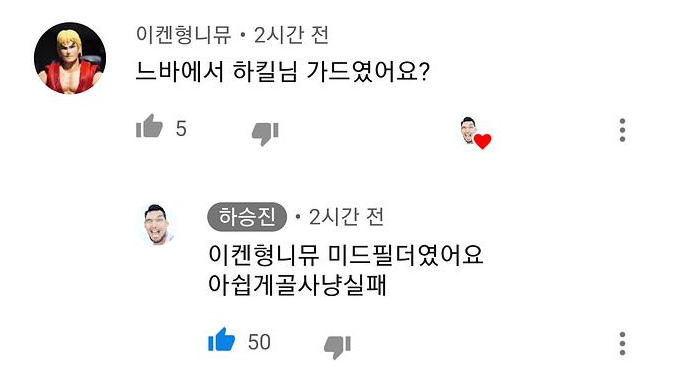Click the red creator heart badge
The width and height of the screenshot is (687, 385).
(x=482, y=141)
